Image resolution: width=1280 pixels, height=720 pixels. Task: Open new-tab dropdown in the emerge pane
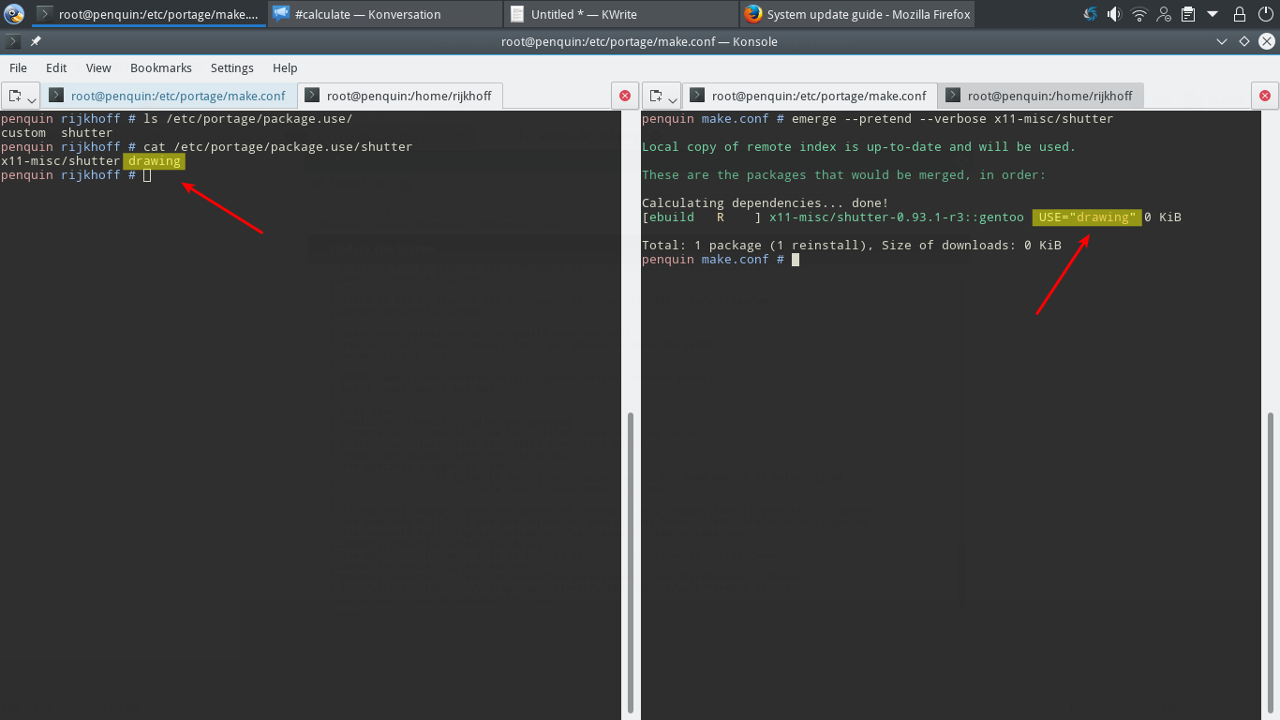coord(662,96)
